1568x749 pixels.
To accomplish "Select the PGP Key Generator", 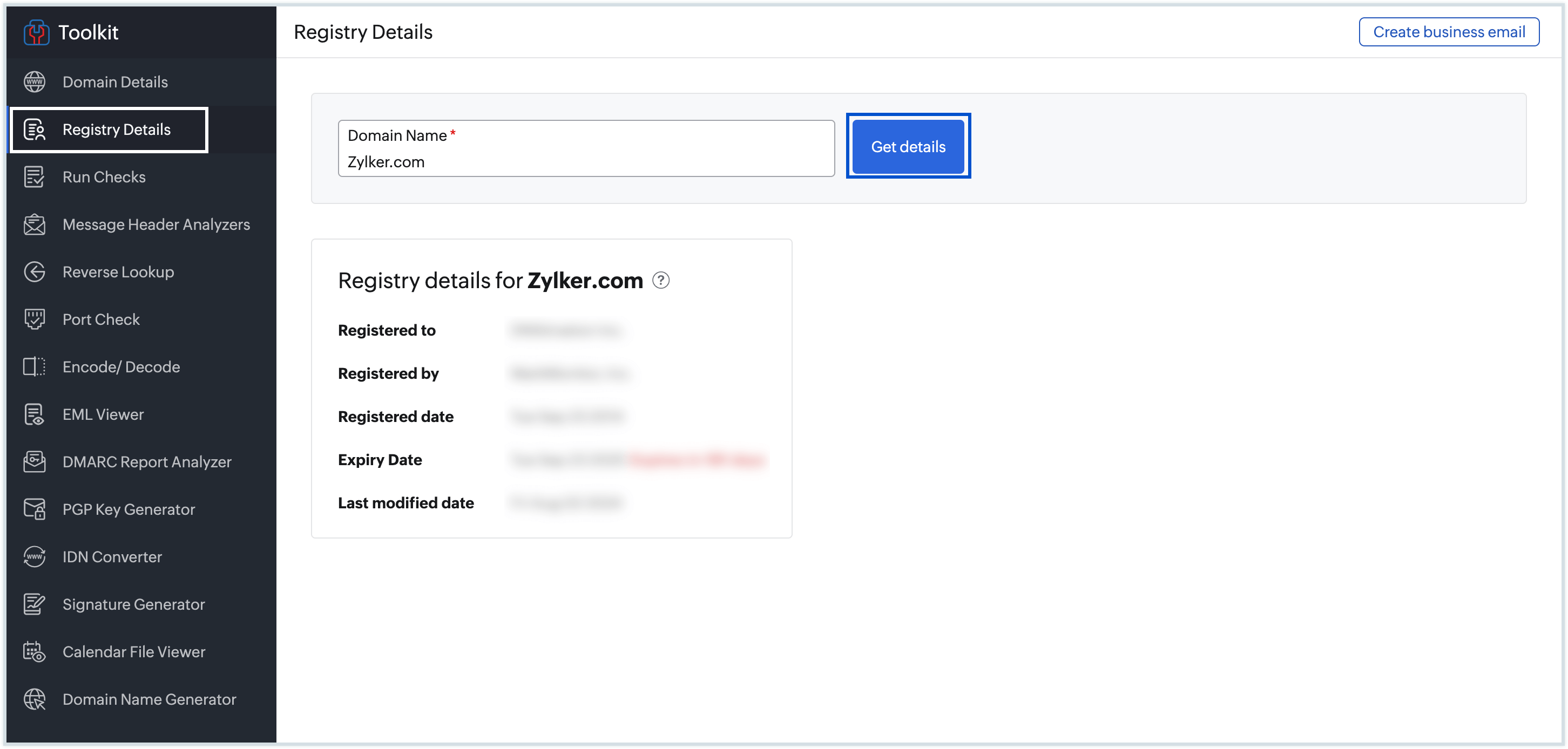I will tap(129, 509).
